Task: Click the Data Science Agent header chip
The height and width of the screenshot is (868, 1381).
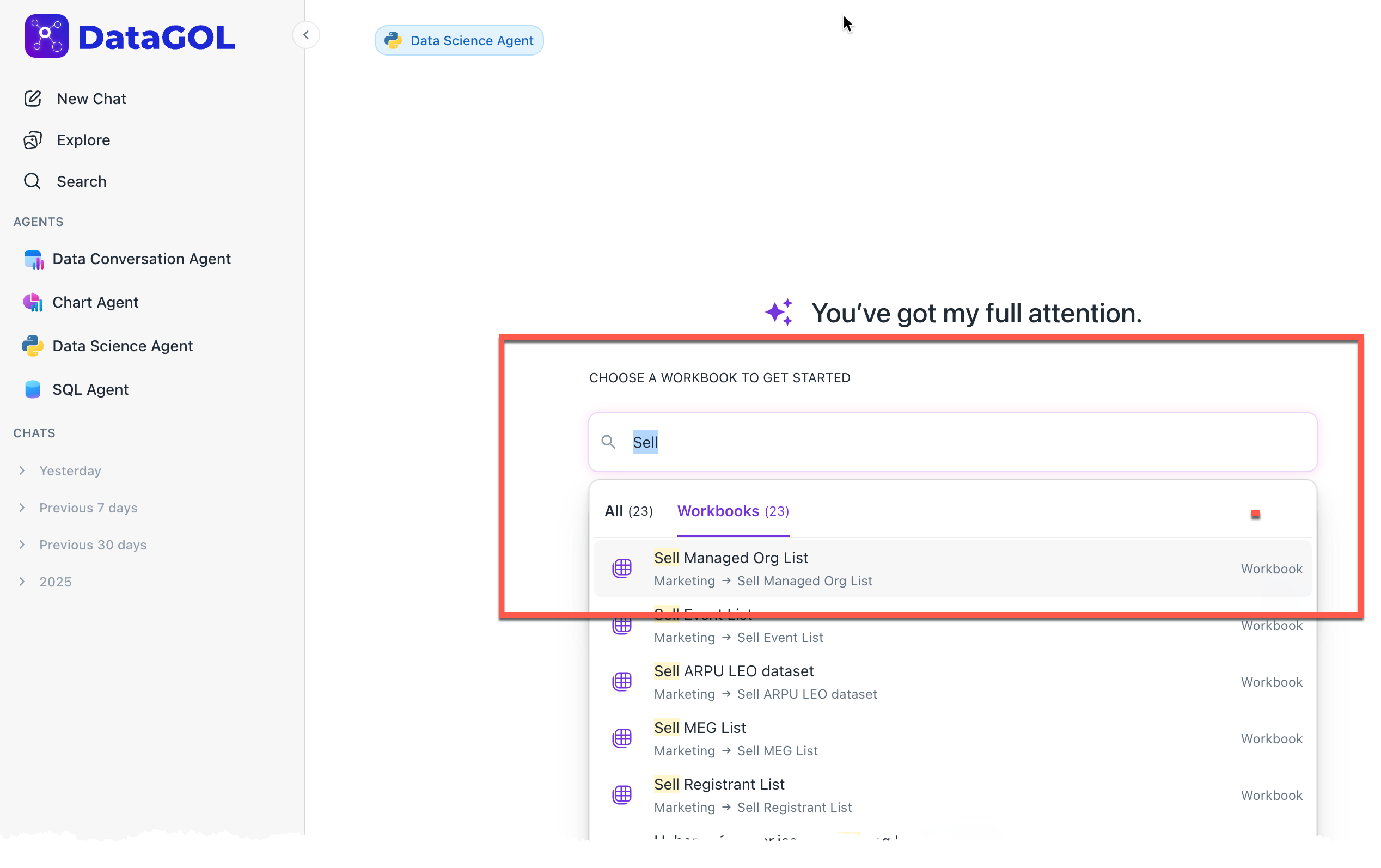Action: click(459, 41)
